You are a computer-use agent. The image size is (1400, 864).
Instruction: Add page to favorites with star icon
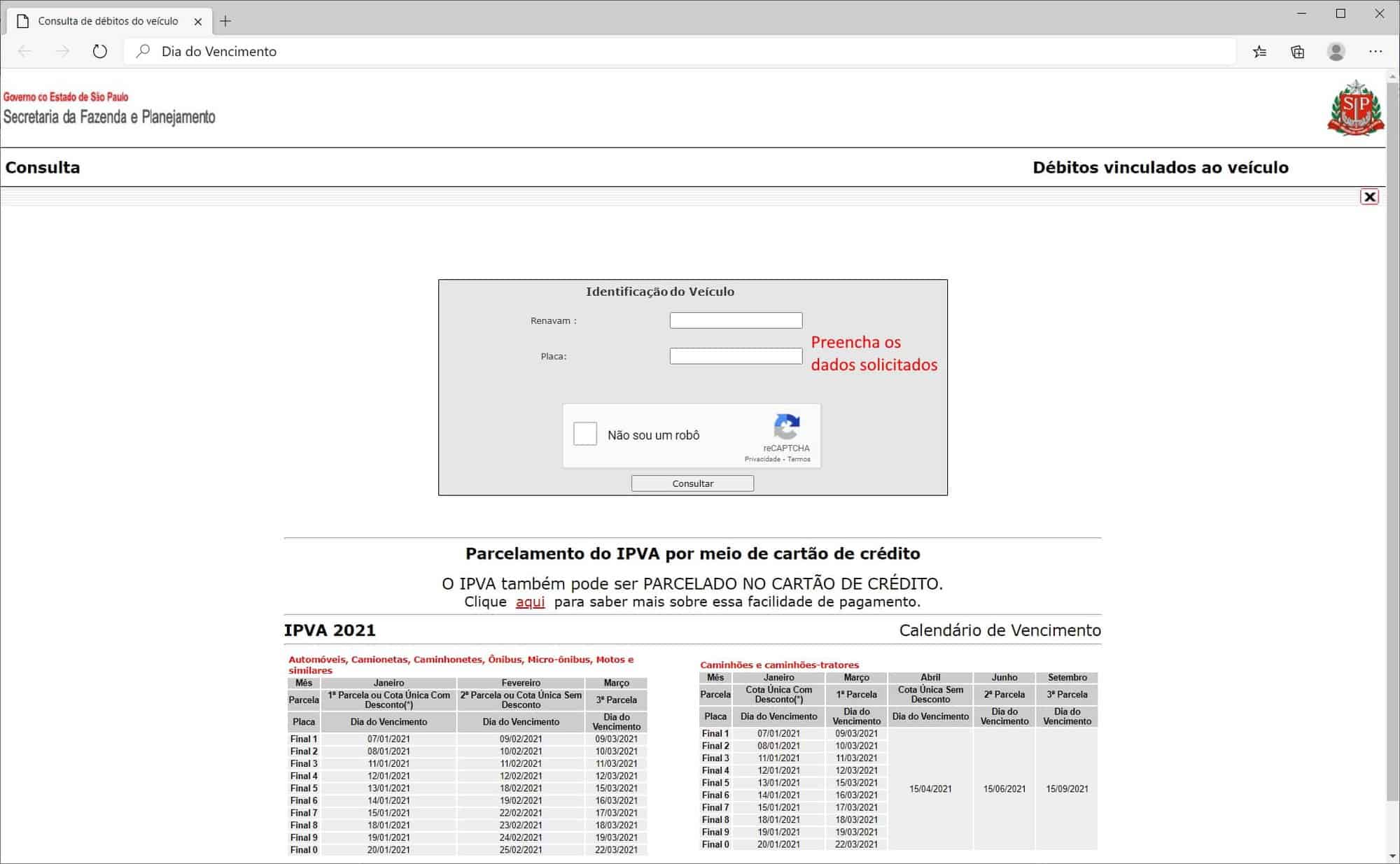coord(1261,51)
